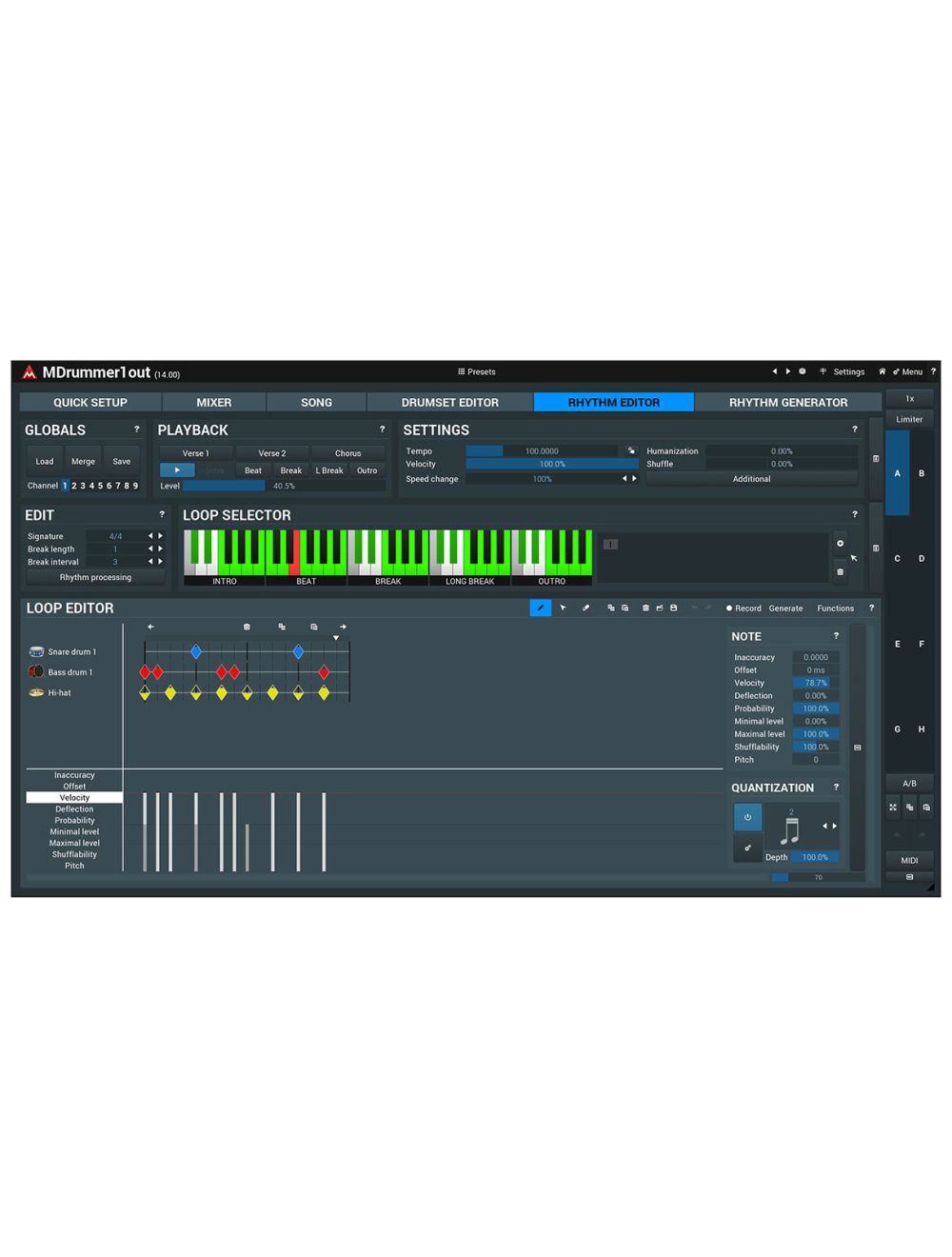Screen dimensions: 952x1257
Task: Select the eraser tool in Loop Editor
Action: [x=585, y=608]
